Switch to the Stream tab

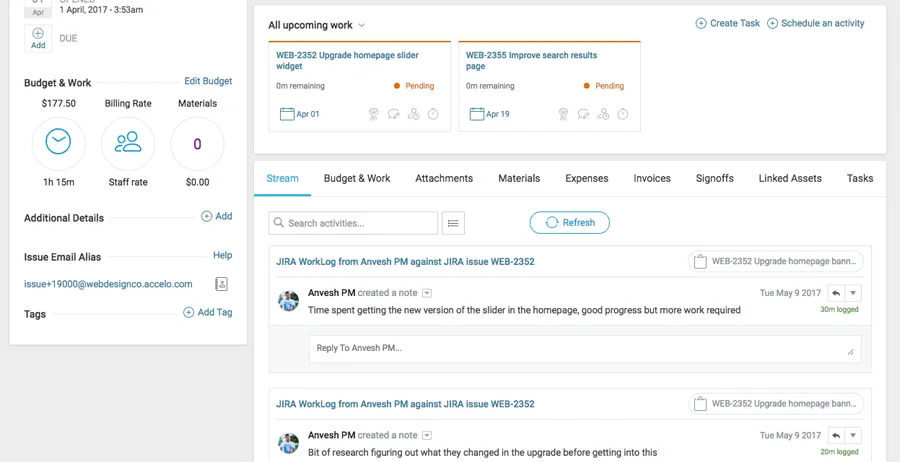pos(282,178)
